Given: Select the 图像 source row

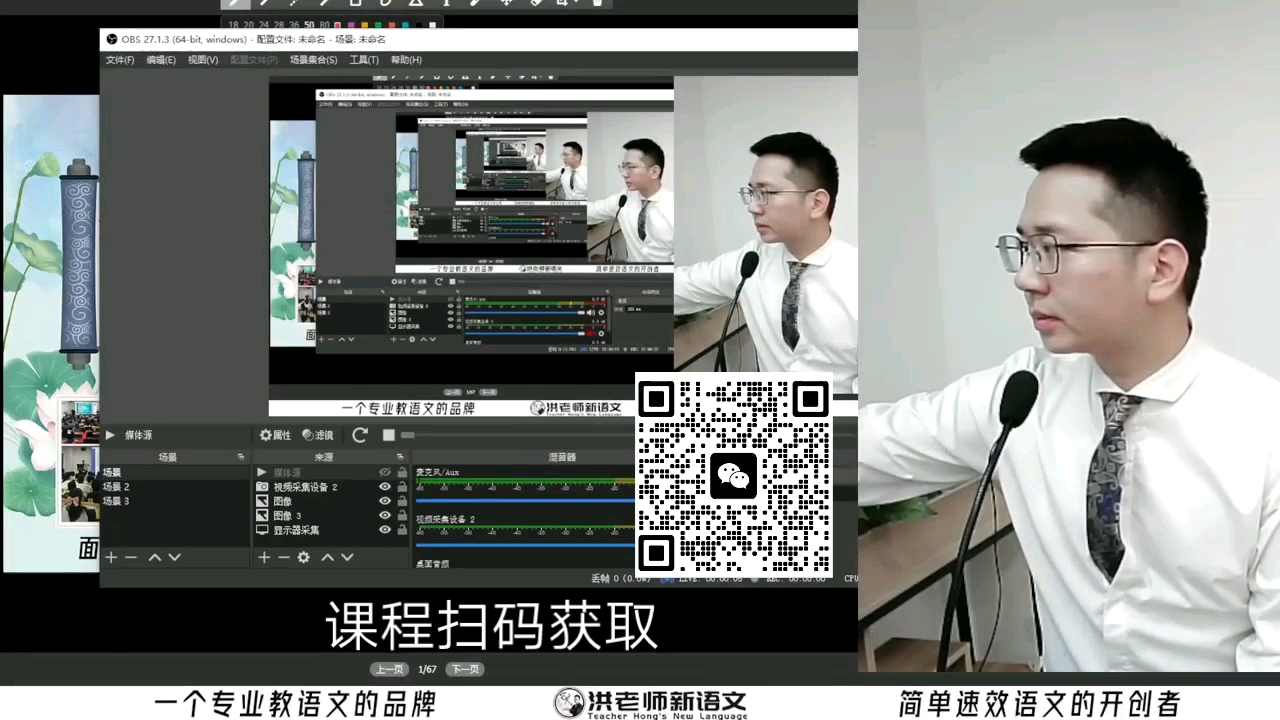Looking at the screenshot, I should (330, 501).
